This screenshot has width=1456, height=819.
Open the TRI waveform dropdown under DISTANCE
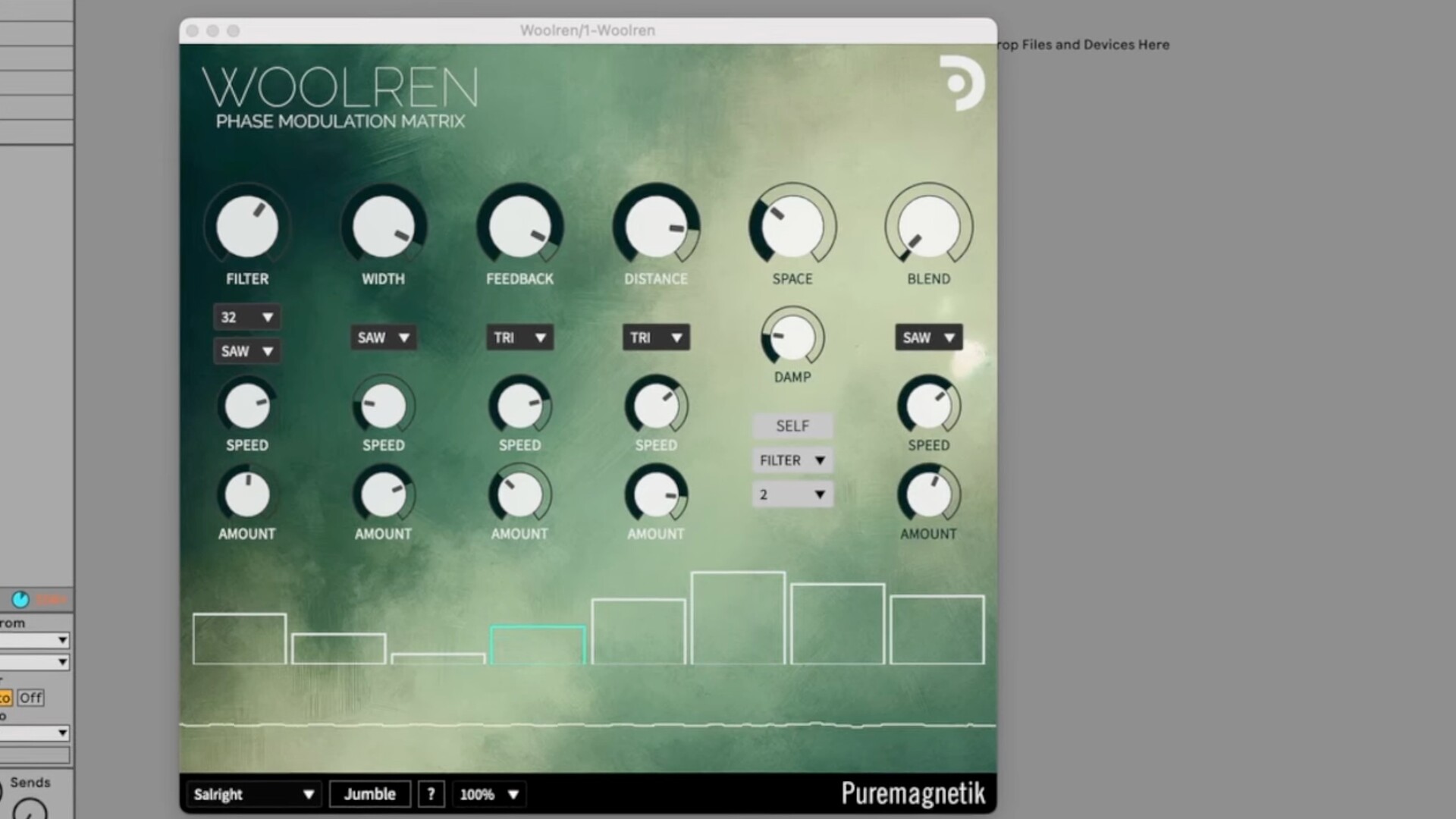click(656, 337)
